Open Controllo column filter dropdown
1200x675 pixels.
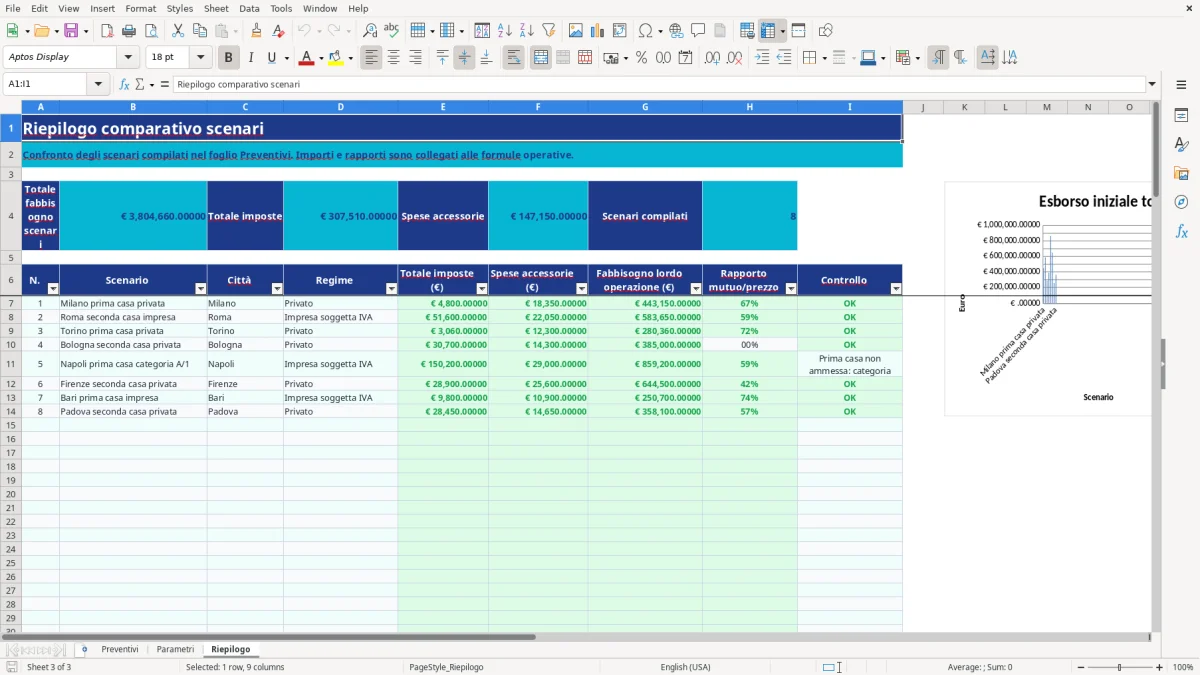tap(896, 288)
